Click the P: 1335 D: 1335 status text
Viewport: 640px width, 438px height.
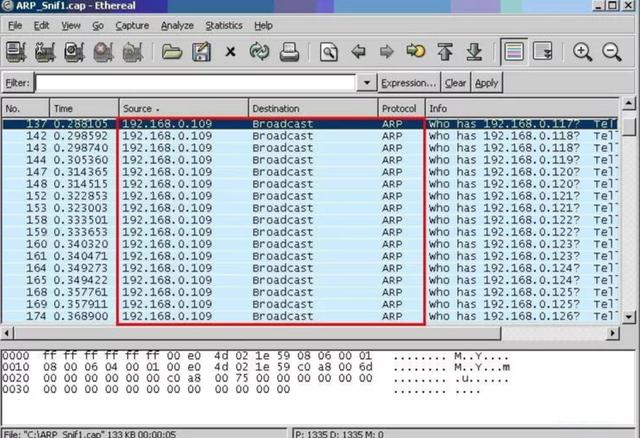pos(339,434)
